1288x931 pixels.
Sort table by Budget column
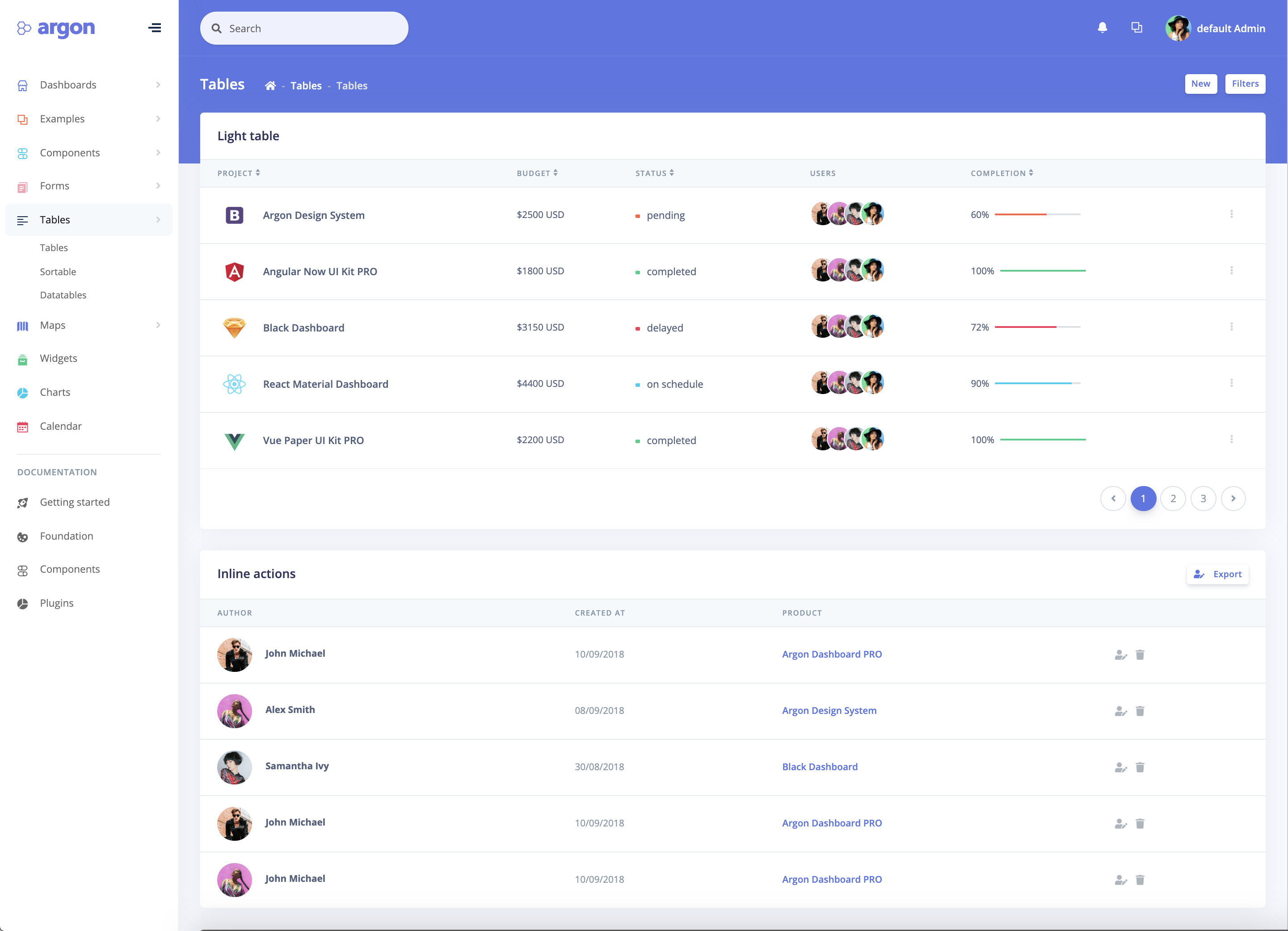pyautogui.click(x=537, y=173)
